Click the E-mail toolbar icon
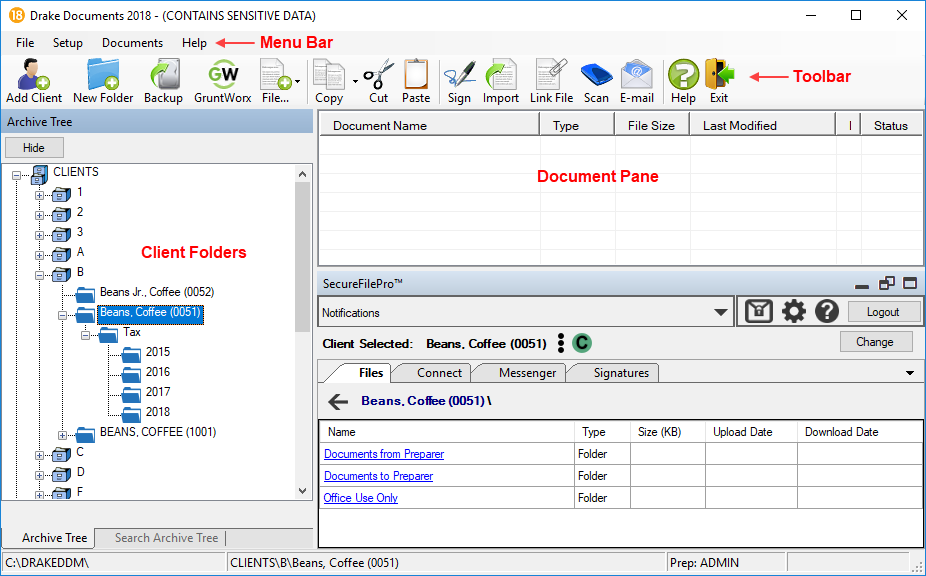926x576 pixels. (x=637, y=82)
